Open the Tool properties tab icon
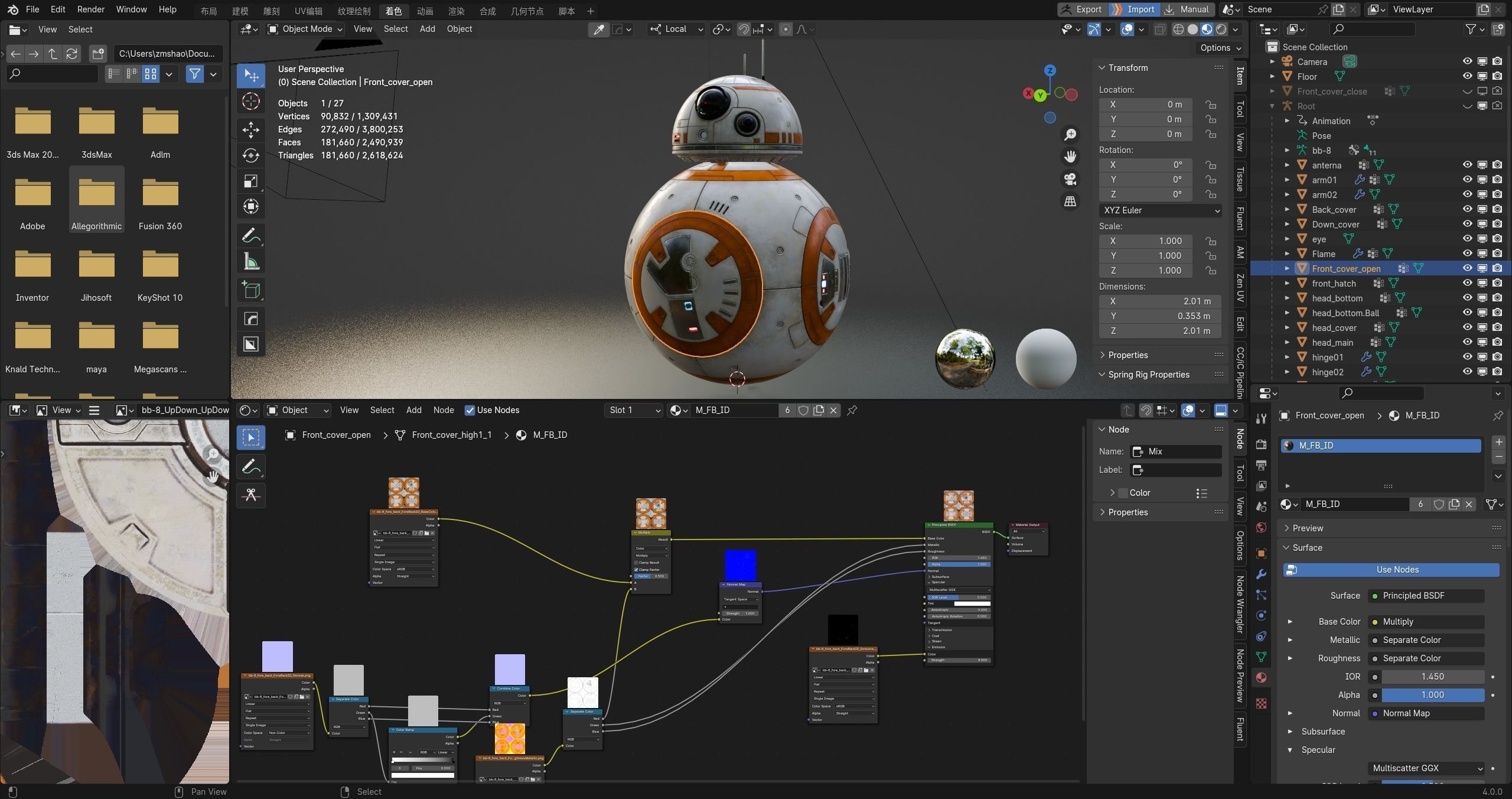Screen dimensions: 1512x799 click(x=1261, y=419)
